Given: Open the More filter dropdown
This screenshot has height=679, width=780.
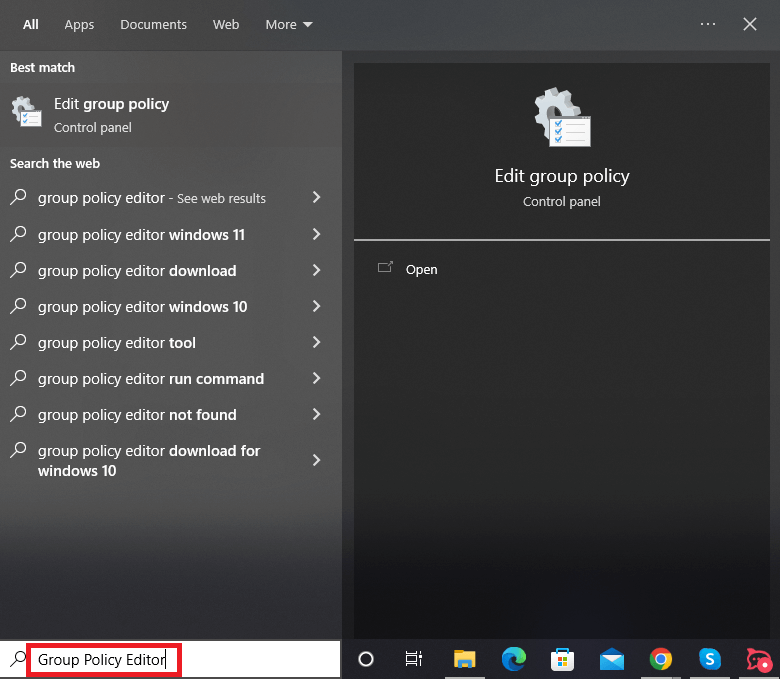Looking at the screenshot, I should (x=289, y=24).
